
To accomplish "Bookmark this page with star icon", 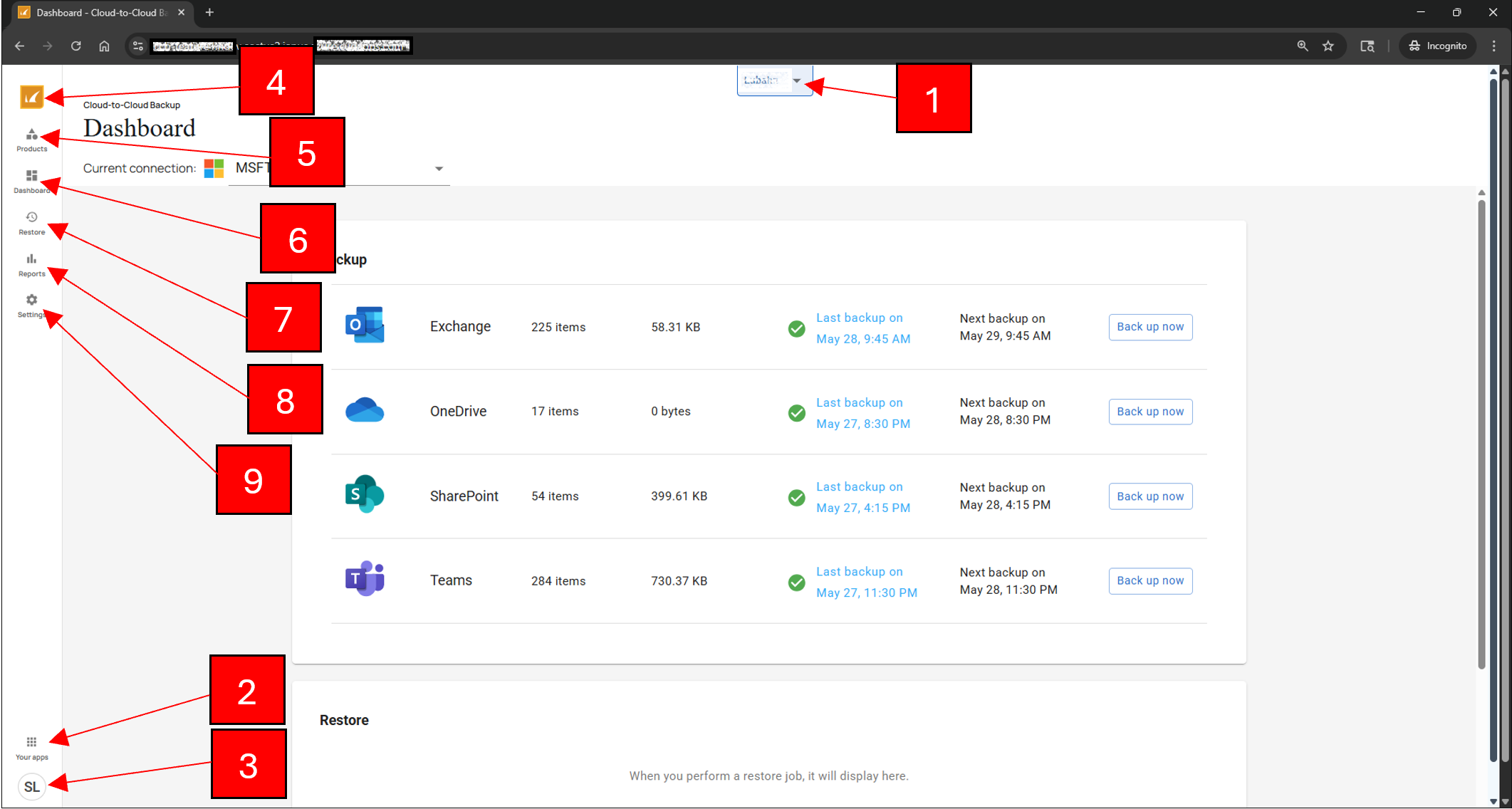I will click(x=1328, y=46).
